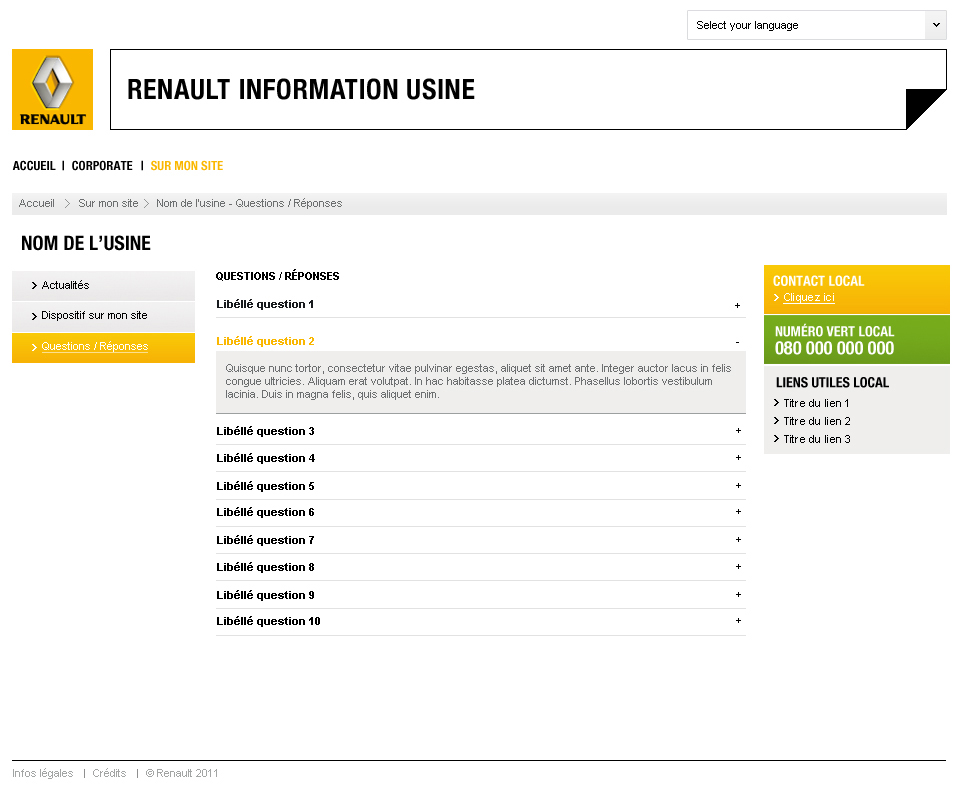Image resolution: width=960 pixels, height=797 pixels.
Task: Click the Libéllé question 8 title
Action: 265,567
